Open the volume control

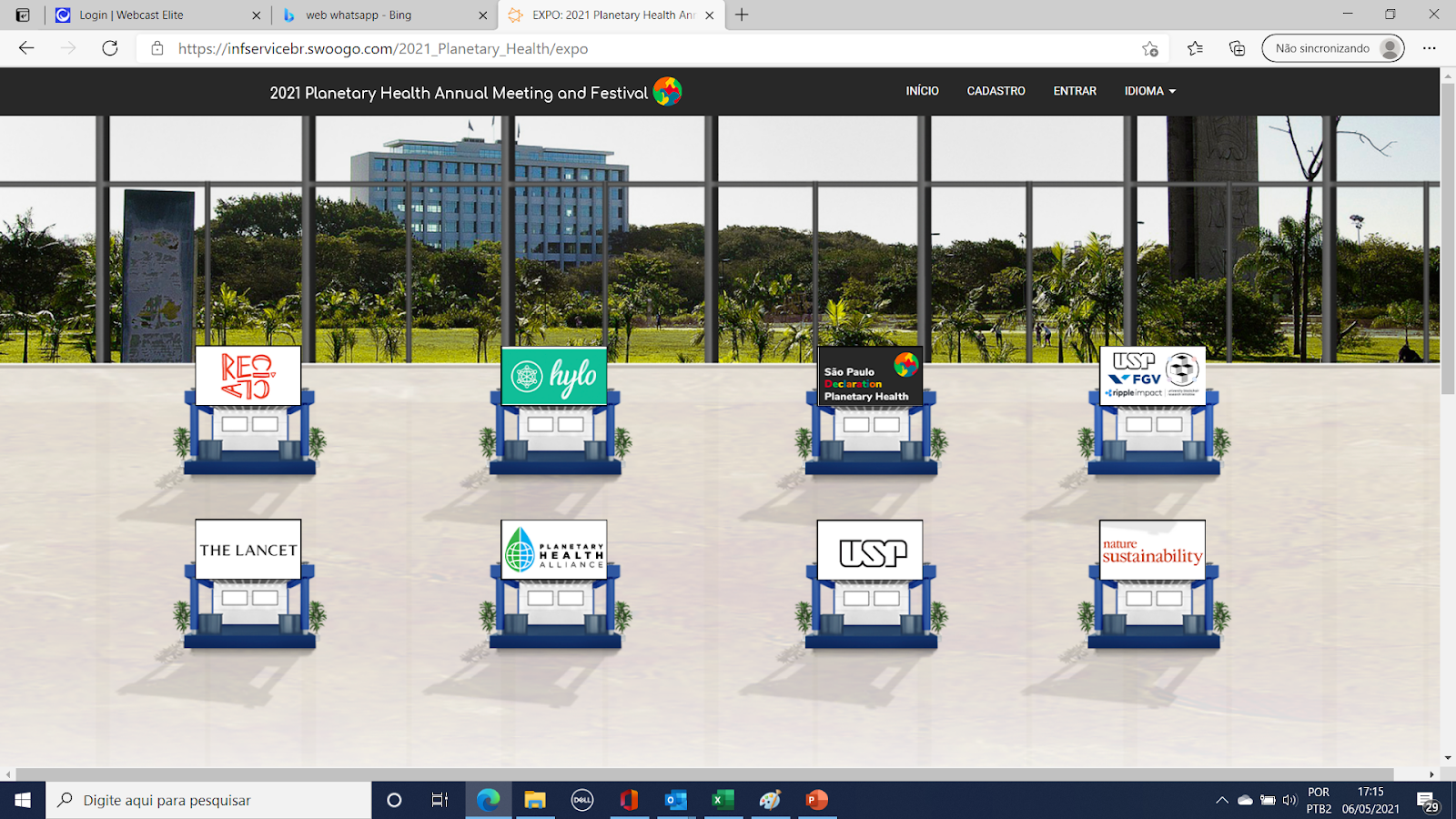click(x=1289, y=800)
